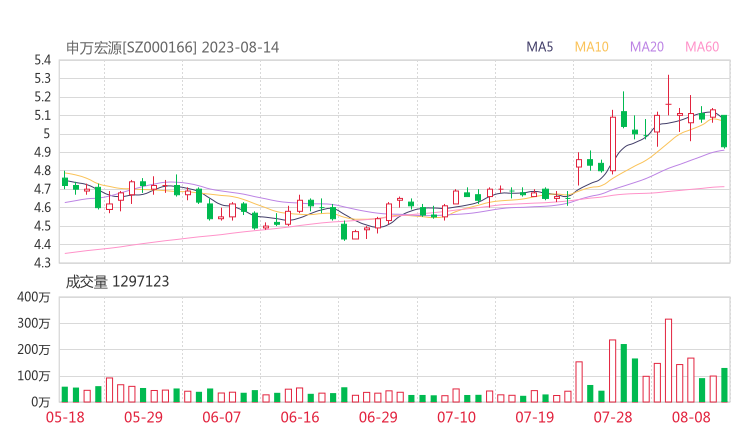Click the 5.4 price axis label

(x=42, y=60)
